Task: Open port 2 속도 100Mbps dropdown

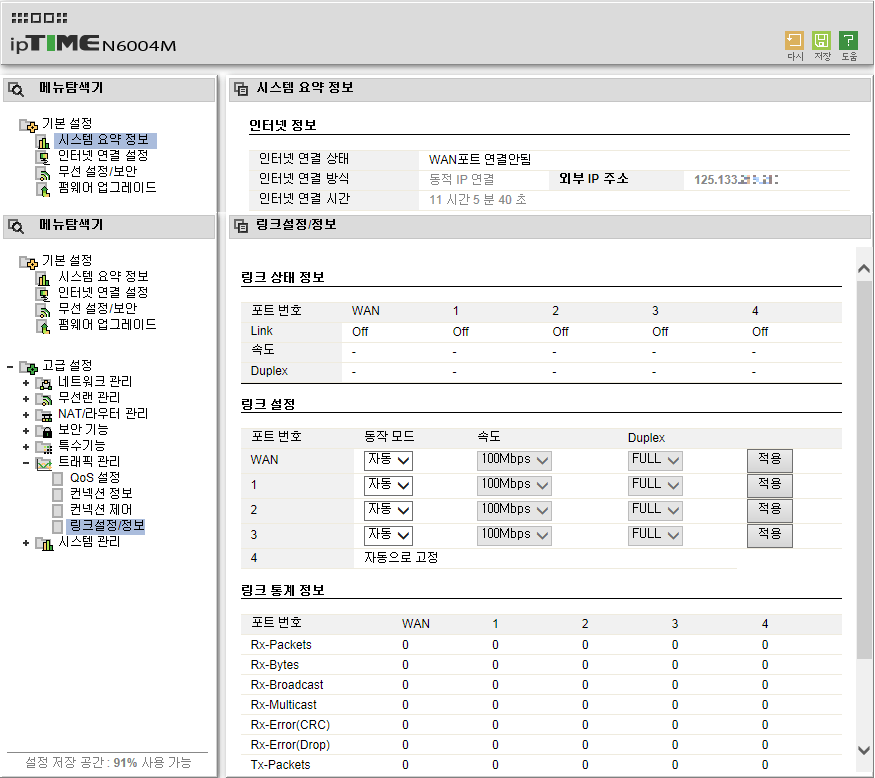Action: coord(514,510)
